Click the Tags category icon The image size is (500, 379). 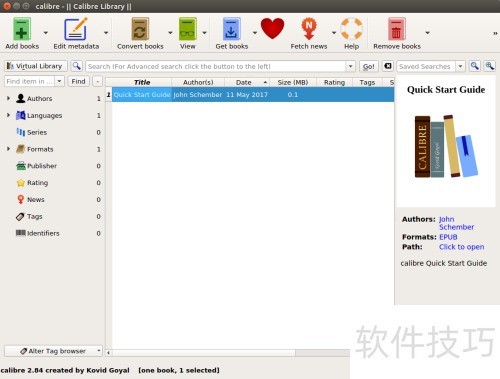click(x=21, y=216)
